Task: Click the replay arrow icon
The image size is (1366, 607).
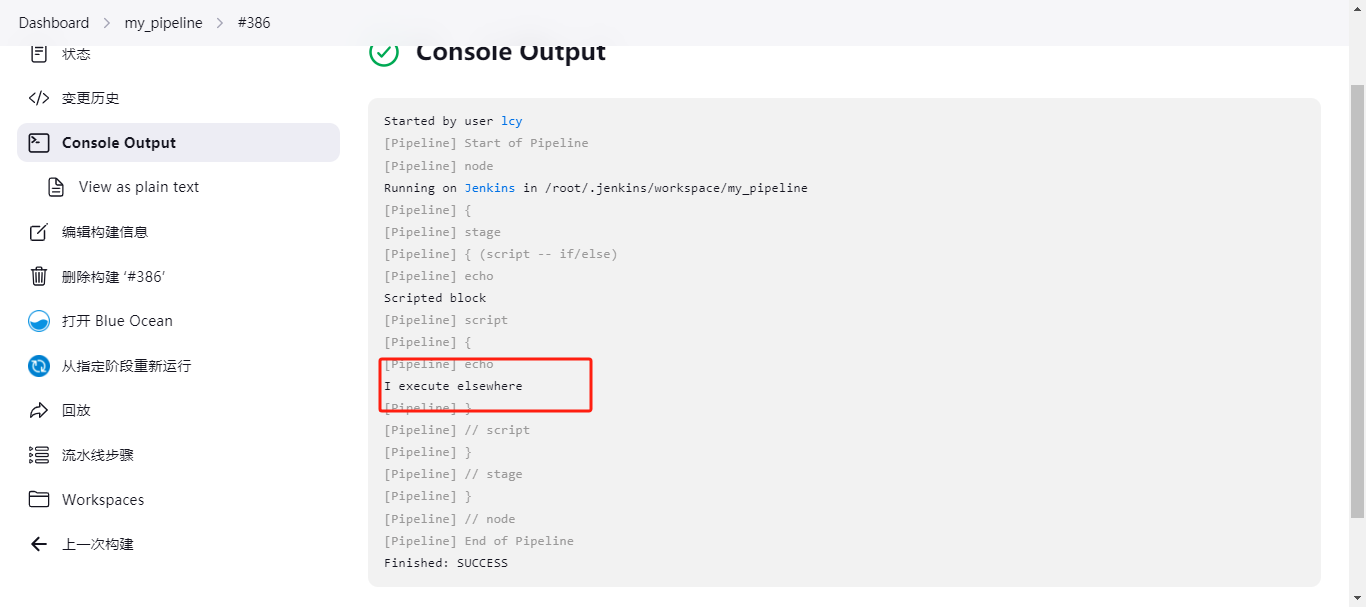Action: 39,410
